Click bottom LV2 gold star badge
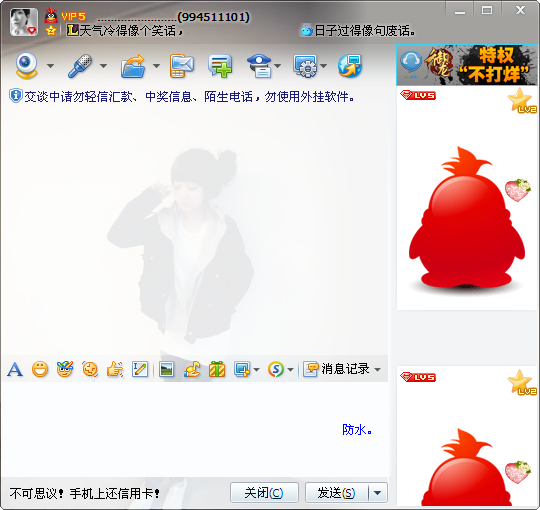 pos(522,382)
